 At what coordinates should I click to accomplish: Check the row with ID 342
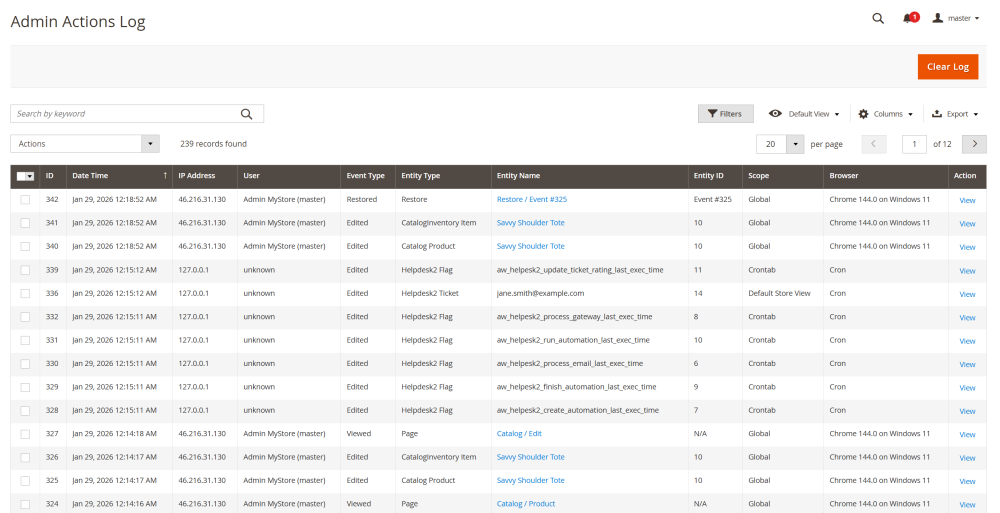[x=25, y=200]
